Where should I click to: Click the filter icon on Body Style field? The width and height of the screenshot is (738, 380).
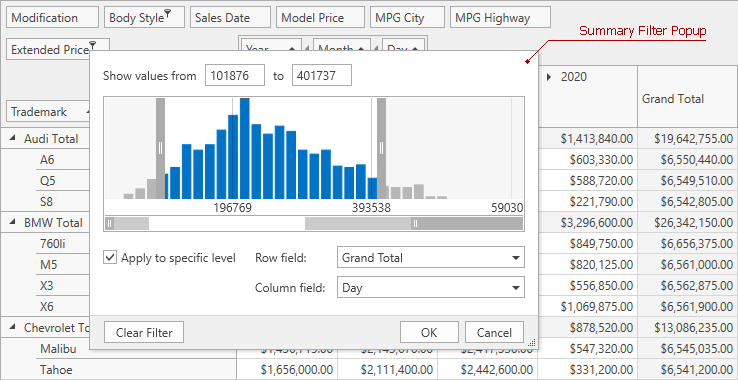click(x=168, y=13)
